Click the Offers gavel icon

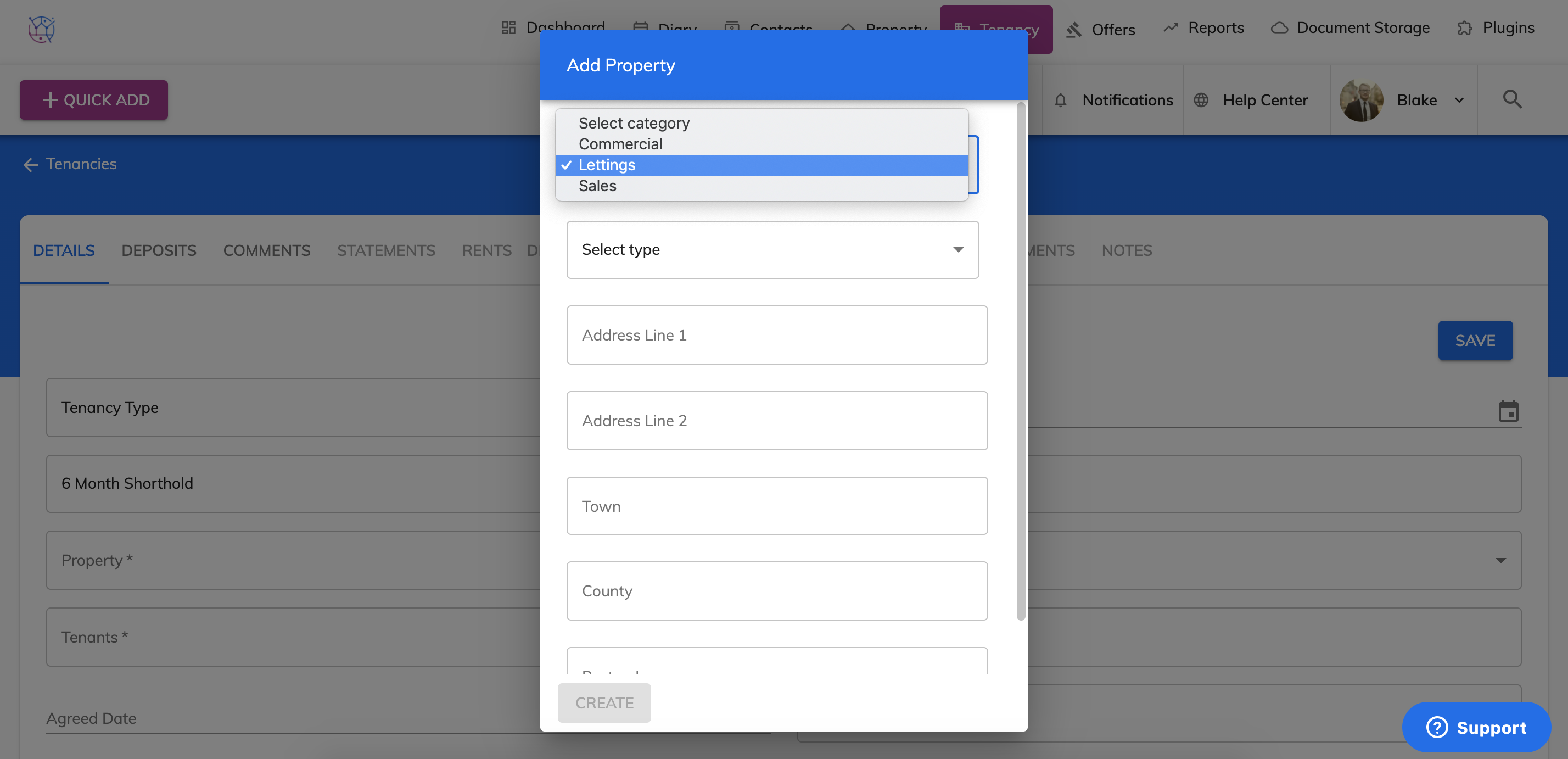[1074, 29]
